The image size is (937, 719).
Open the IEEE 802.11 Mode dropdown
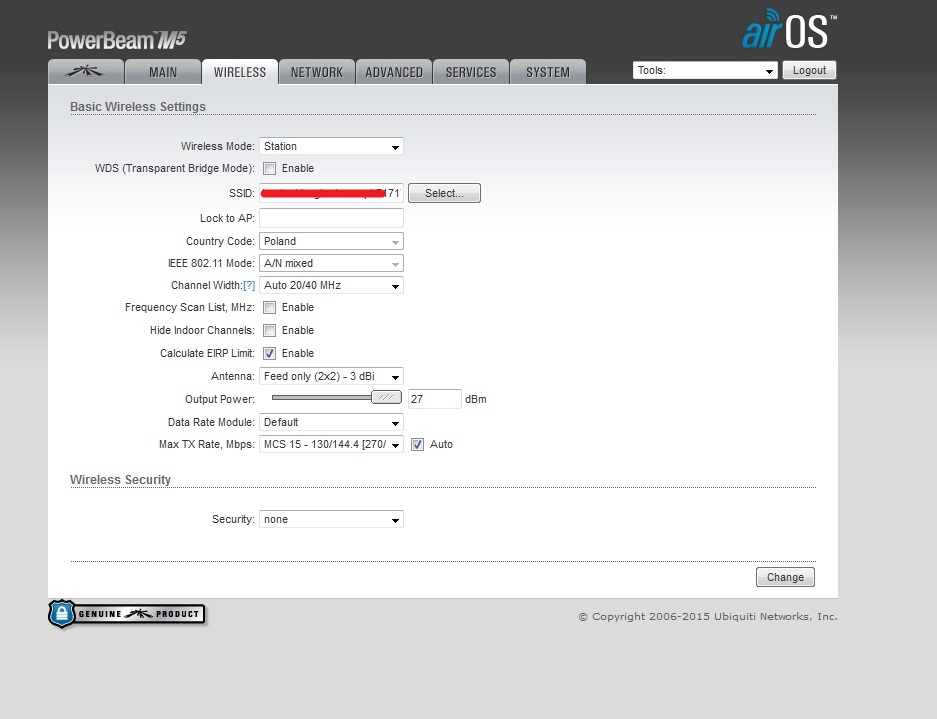(x=331, y=264)
